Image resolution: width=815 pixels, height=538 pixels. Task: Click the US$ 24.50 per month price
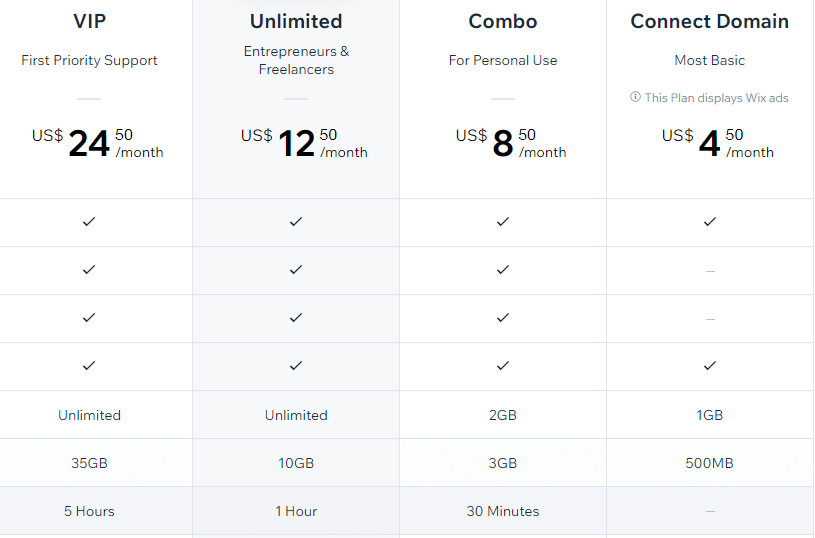(x=97, y=143)
